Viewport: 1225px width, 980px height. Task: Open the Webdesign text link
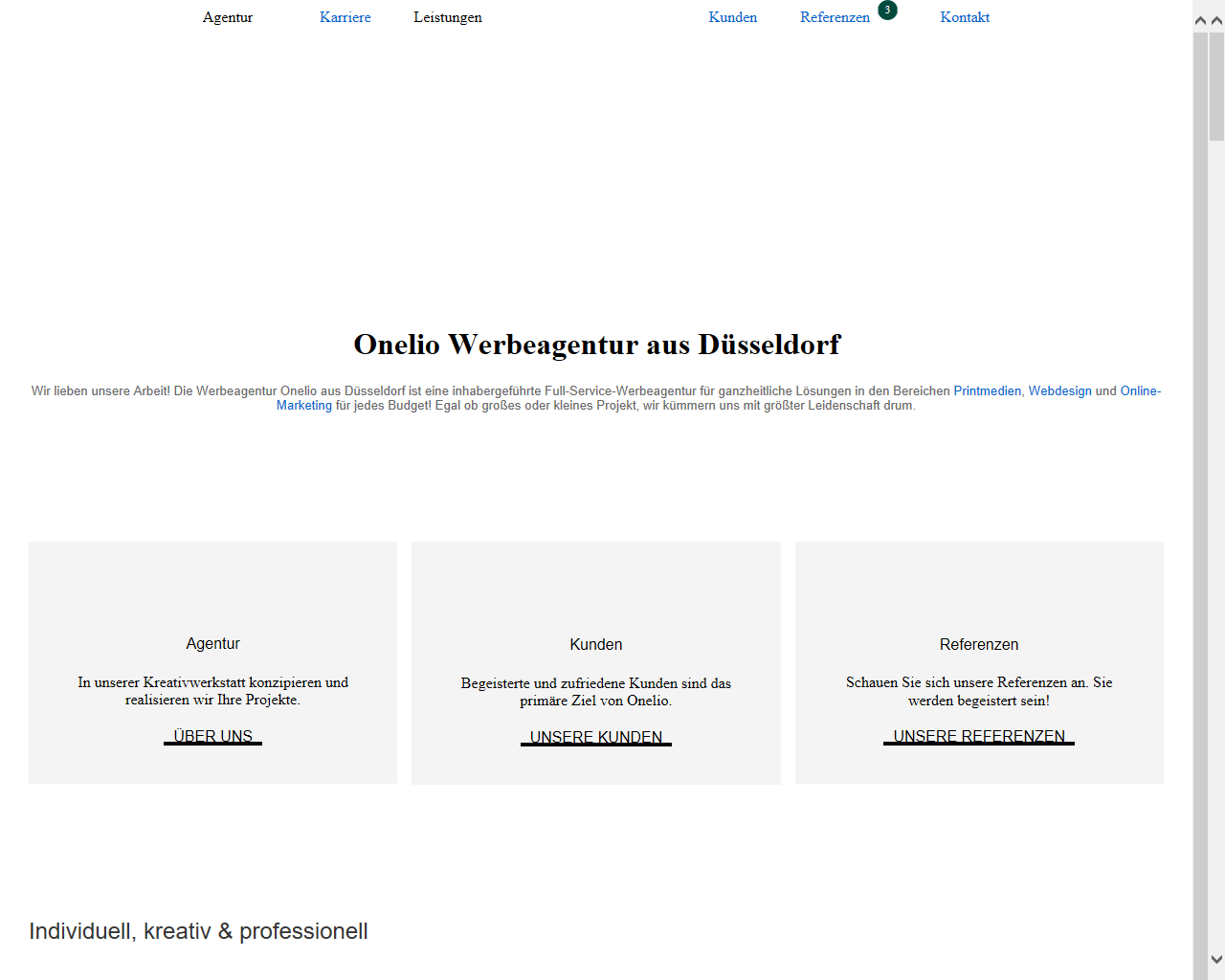(1059, 391)
